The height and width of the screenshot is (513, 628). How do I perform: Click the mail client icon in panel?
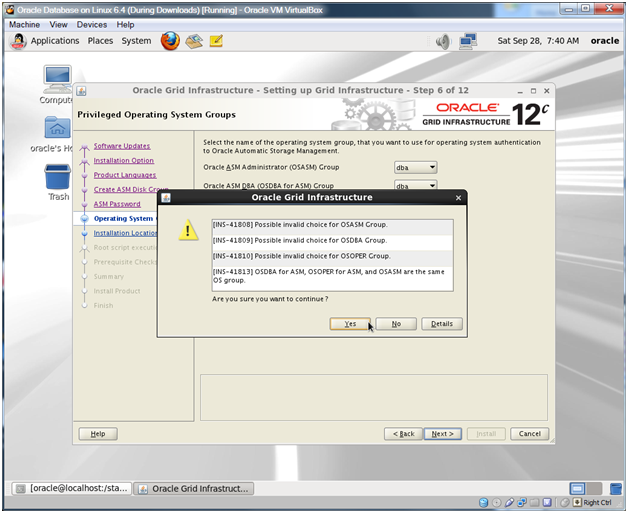pyautogui.click(x=194, y=41)
